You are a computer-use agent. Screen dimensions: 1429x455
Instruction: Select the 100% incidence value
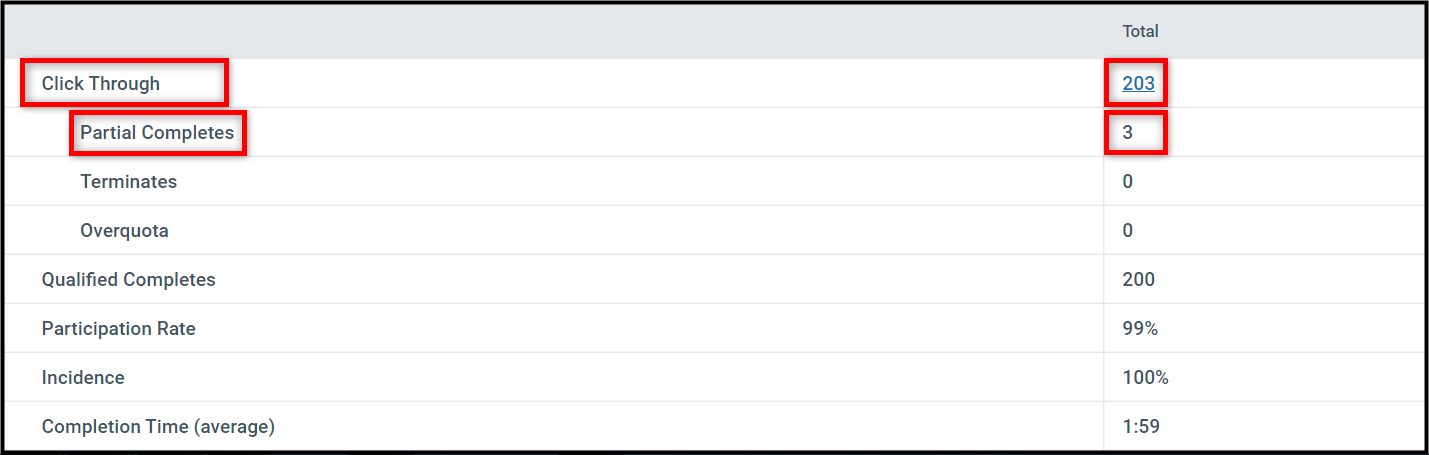[x=1145, y=378]
